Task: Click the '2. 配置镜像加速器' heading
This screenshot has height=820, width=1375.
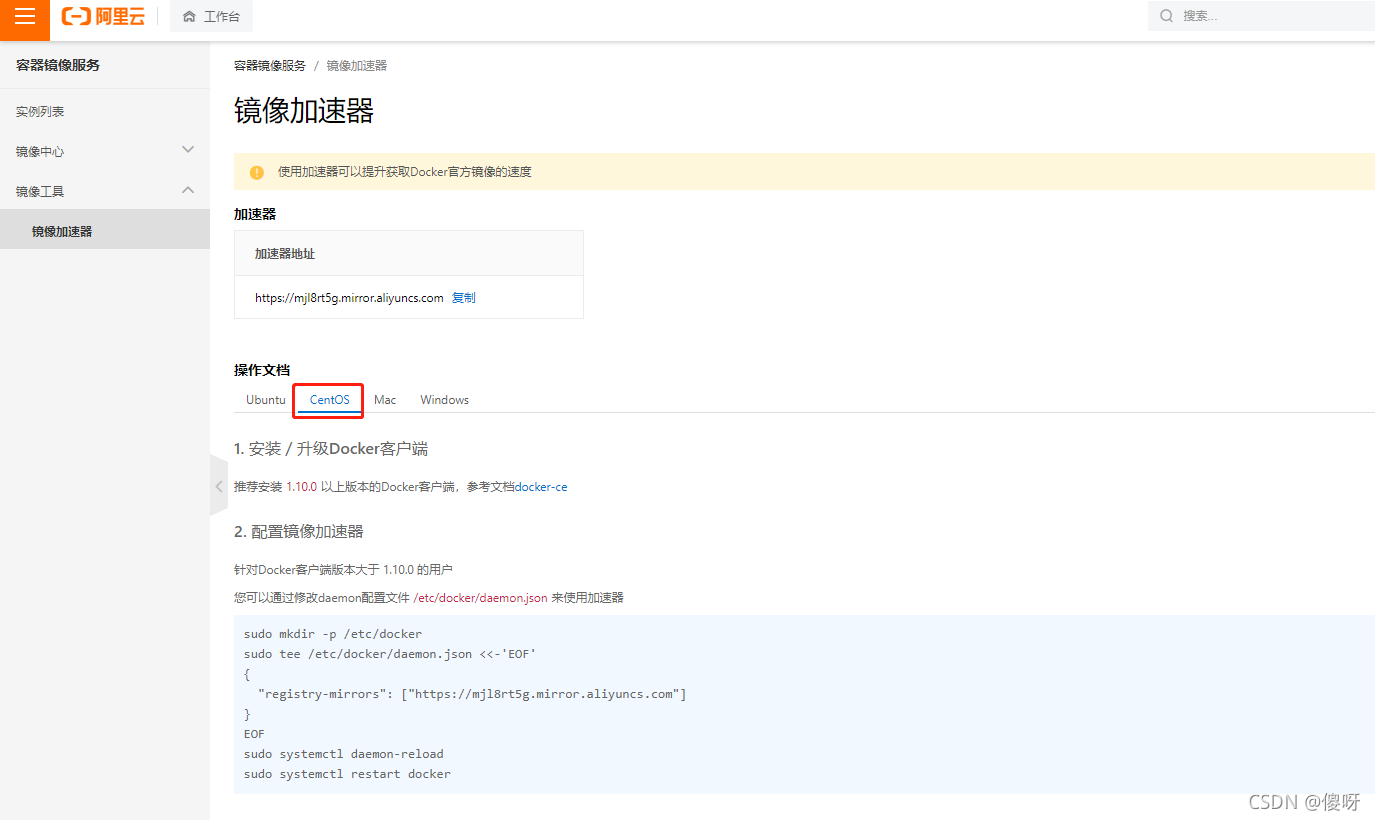Action: (x=299, y=531)
